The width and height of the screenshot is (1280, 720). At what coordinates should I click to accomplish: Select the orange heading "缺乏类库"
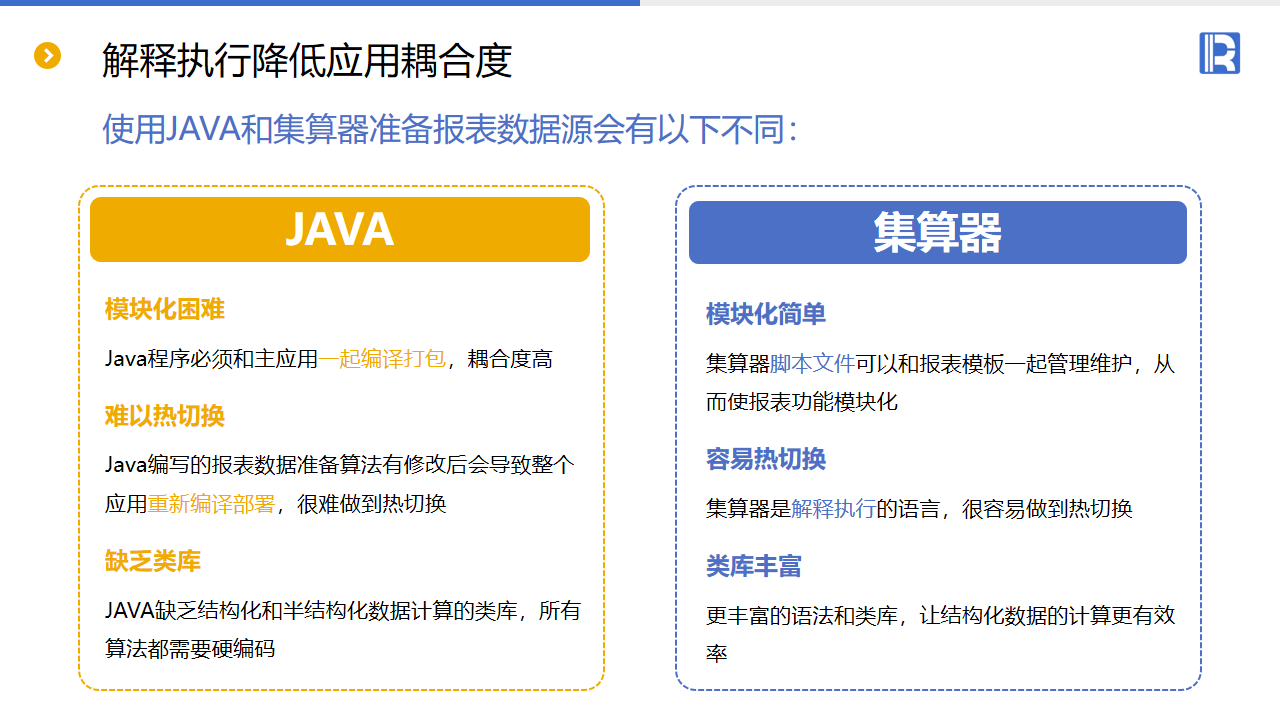153,561
